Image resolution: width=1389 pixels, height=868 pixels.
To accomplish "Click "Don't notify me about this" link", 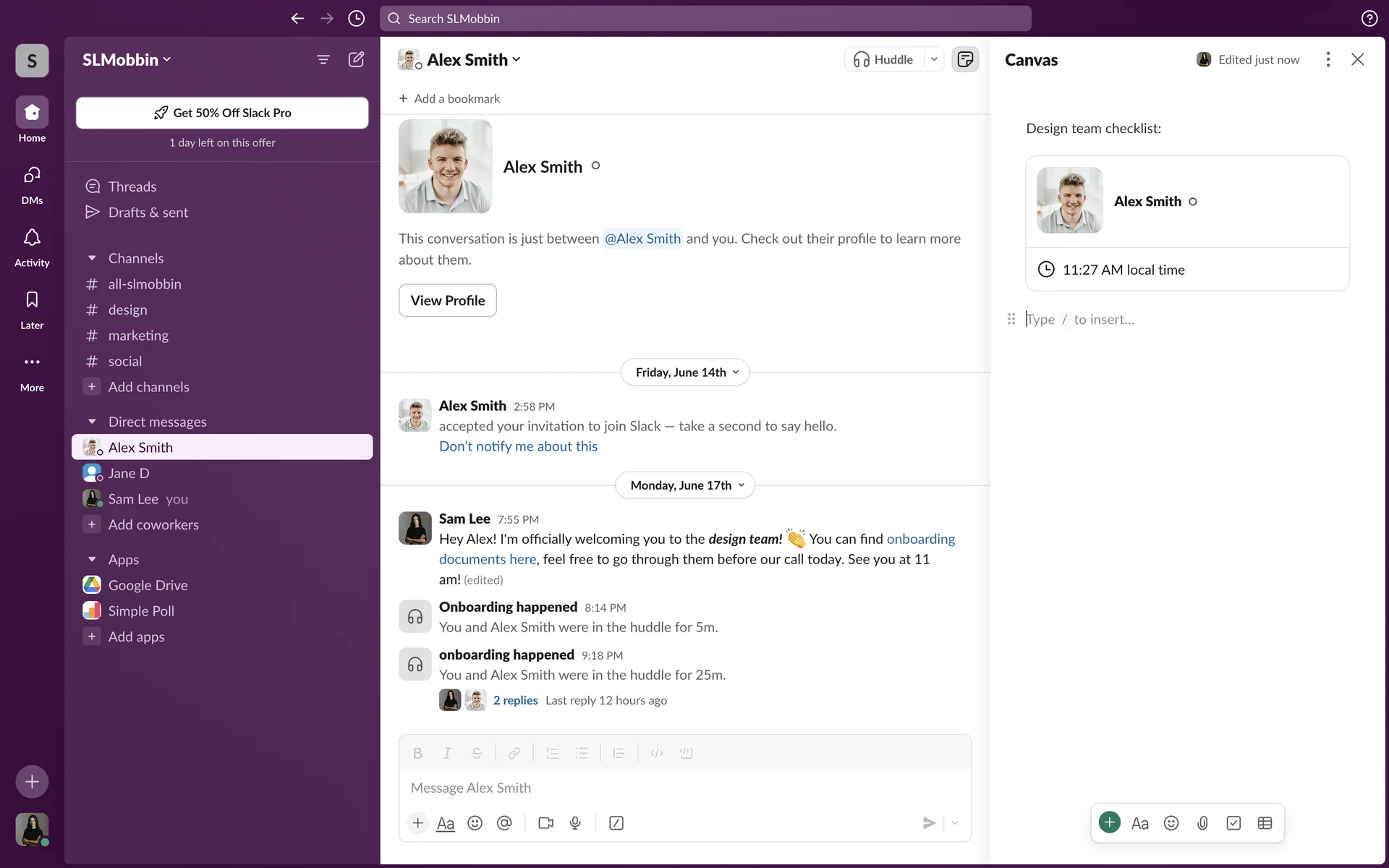I will 518,446.
